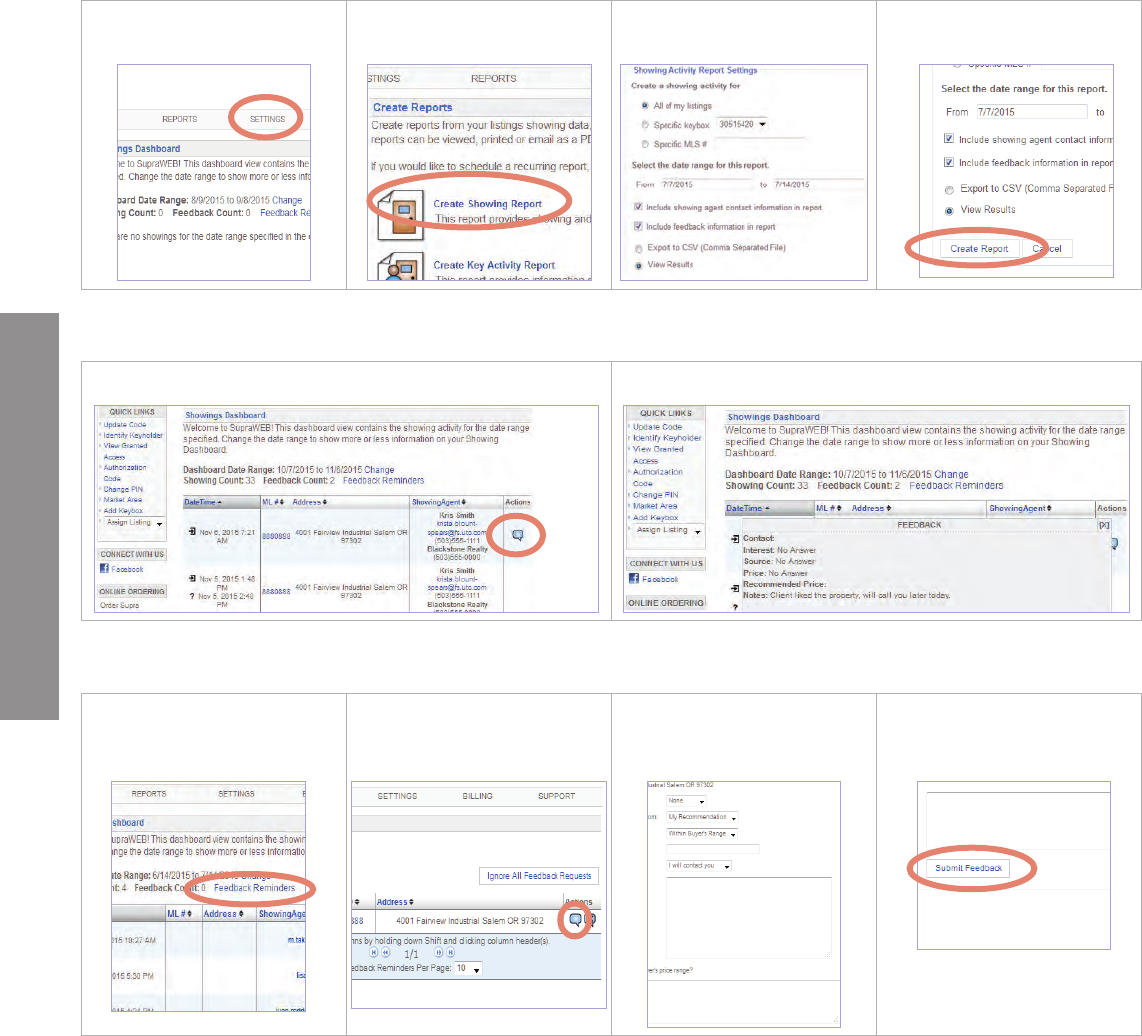Select Export to CSV radio above Create Report button
This screenshot has height=1036, width=1142.
(949, 189)
